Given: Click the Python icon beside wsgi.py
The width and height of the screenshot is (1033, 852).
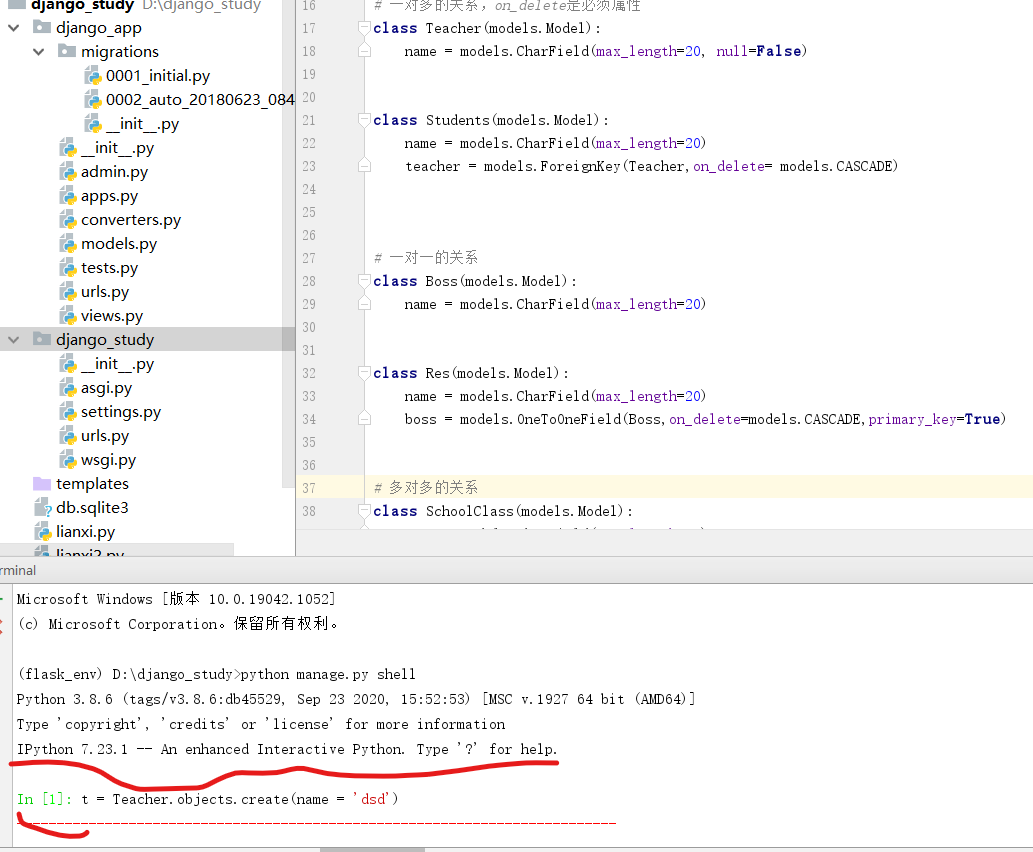Looking at the screenshot, I should coord(68,460).
